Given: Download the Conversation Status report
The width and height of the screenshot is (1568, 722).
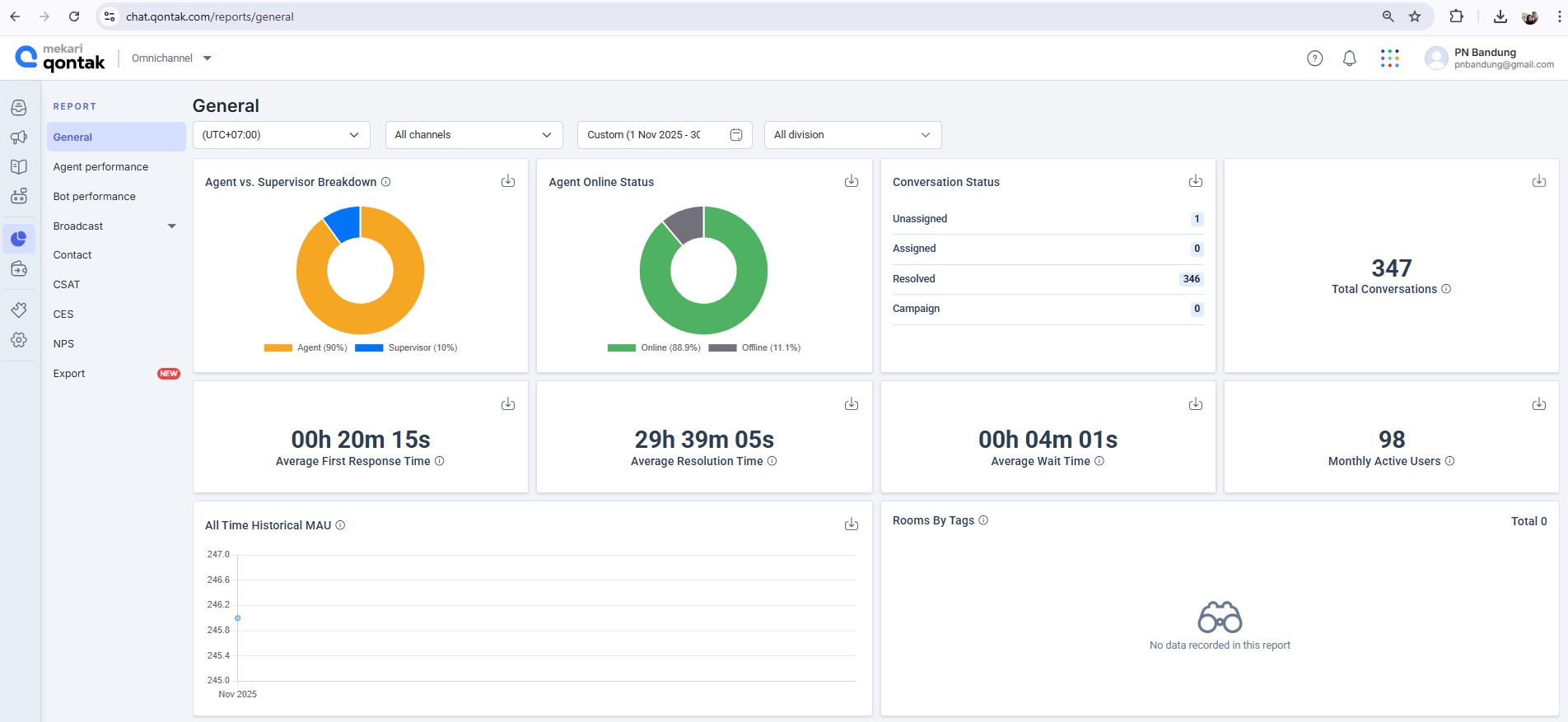Looking at the screenshot, I should [1195, 181].
